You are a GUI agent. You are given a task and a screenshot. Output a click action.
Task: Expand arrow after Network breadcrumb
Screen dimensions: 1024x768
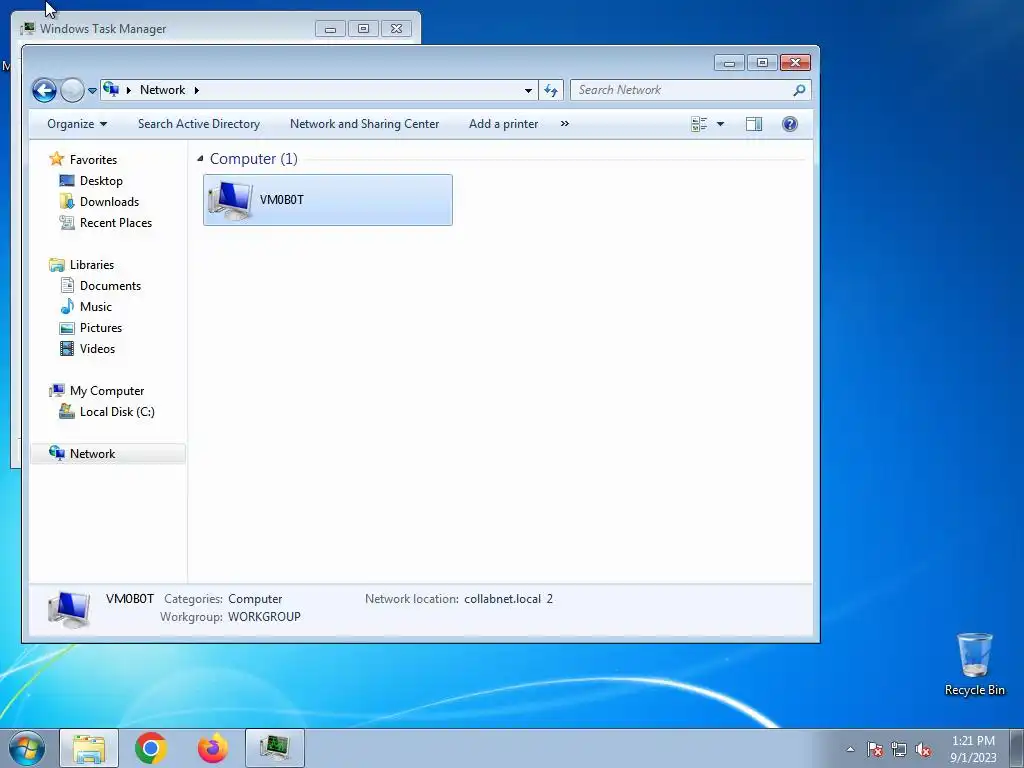pos(197,90)
